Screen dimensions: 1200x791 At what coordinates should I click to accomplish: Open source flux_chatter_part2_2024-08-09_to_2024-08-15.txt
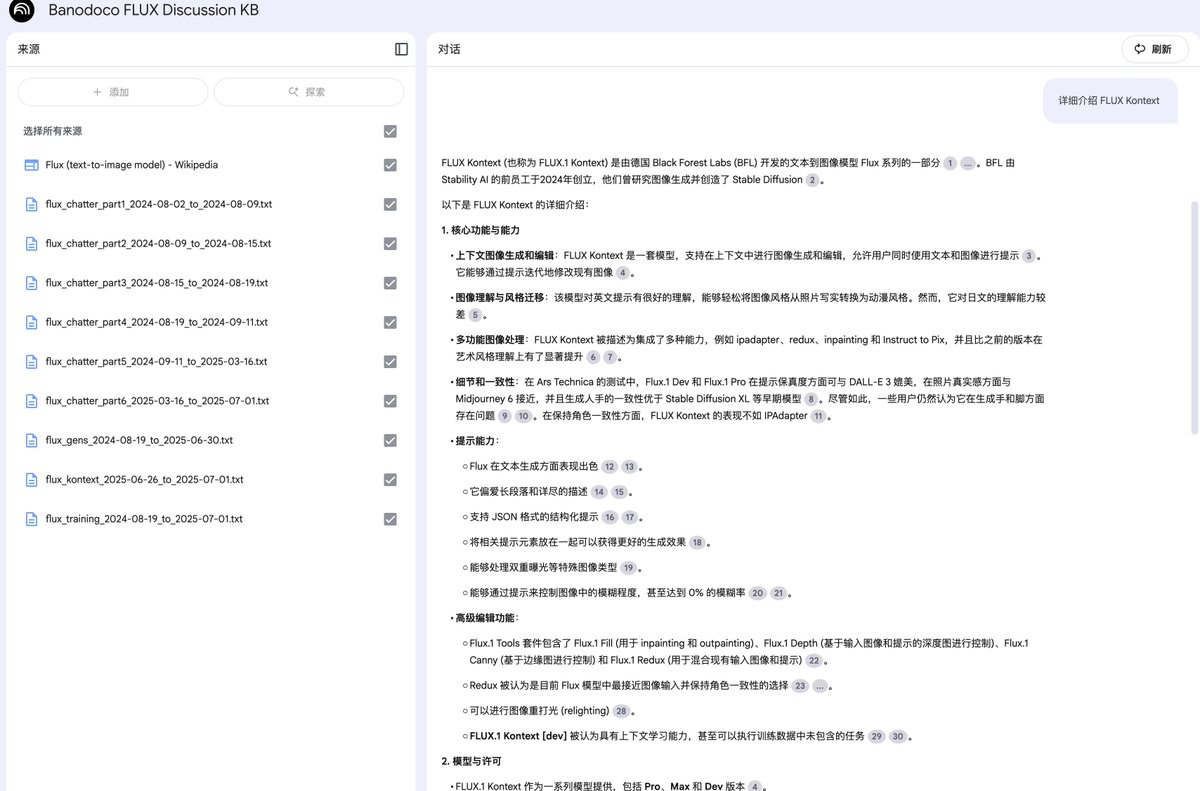coord(158,244)
